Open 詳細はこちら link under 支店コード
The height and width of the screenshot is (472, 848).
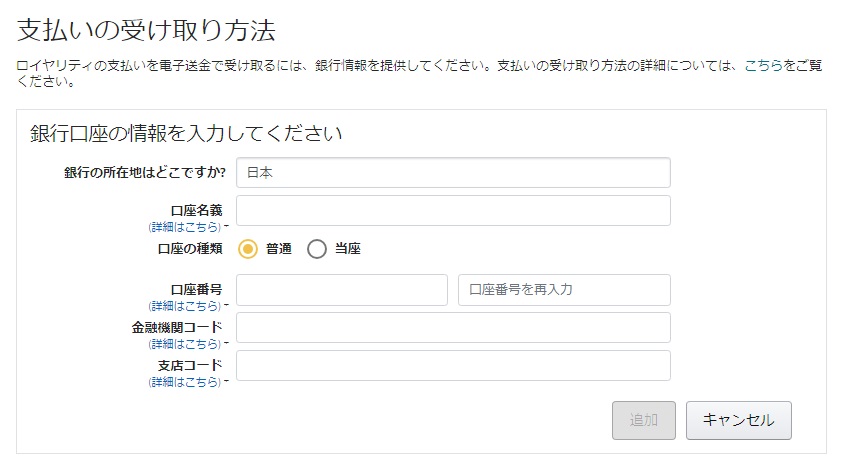coord(185,382)
